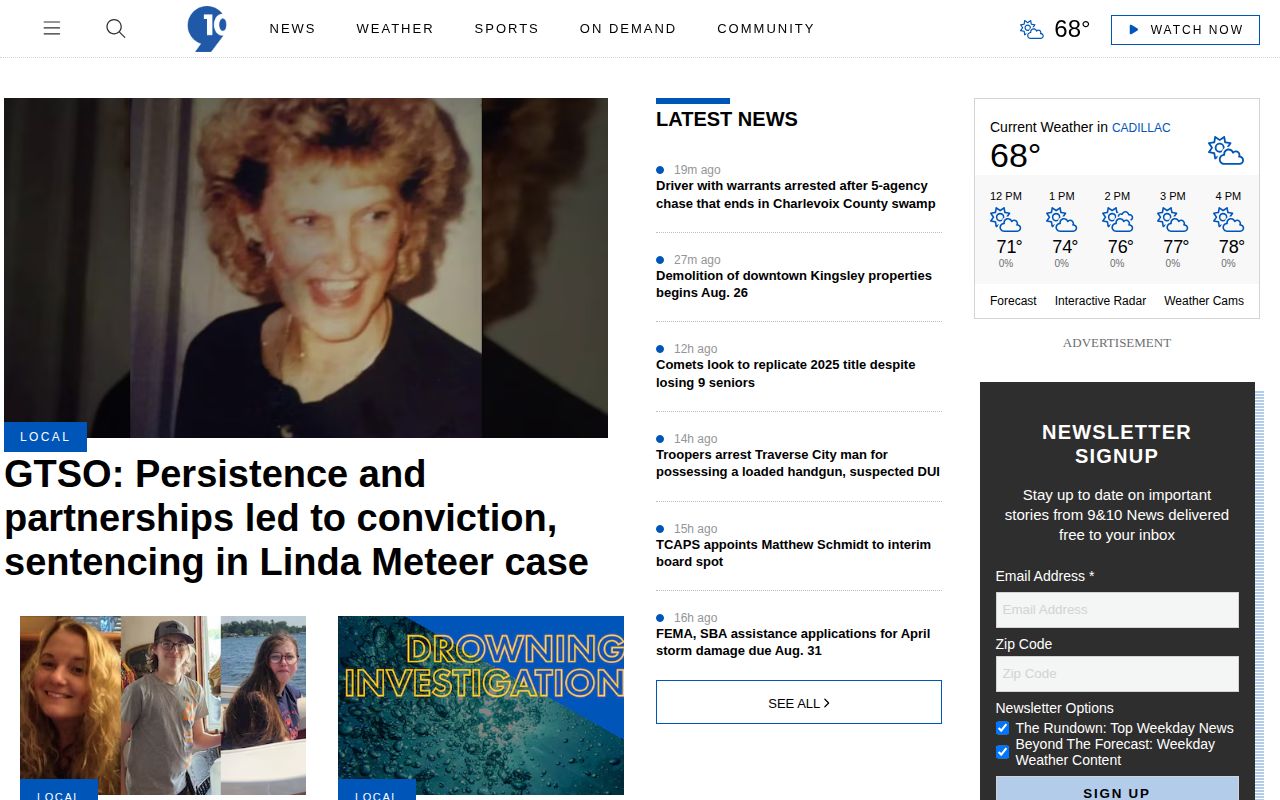Click the header weather icon beside 68°
1280x800 pixels.
(x=1031, y=29)
